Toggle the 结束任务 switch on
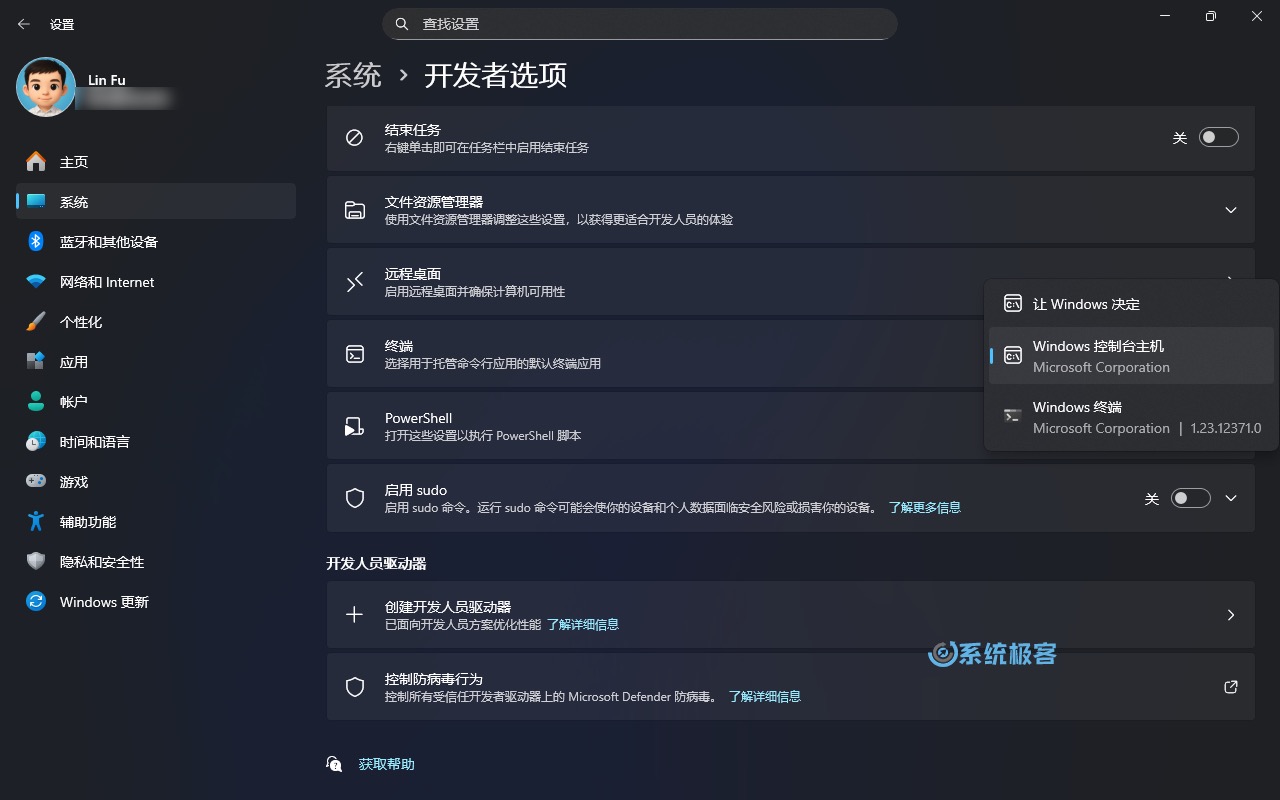 [x=1218, y=137]
